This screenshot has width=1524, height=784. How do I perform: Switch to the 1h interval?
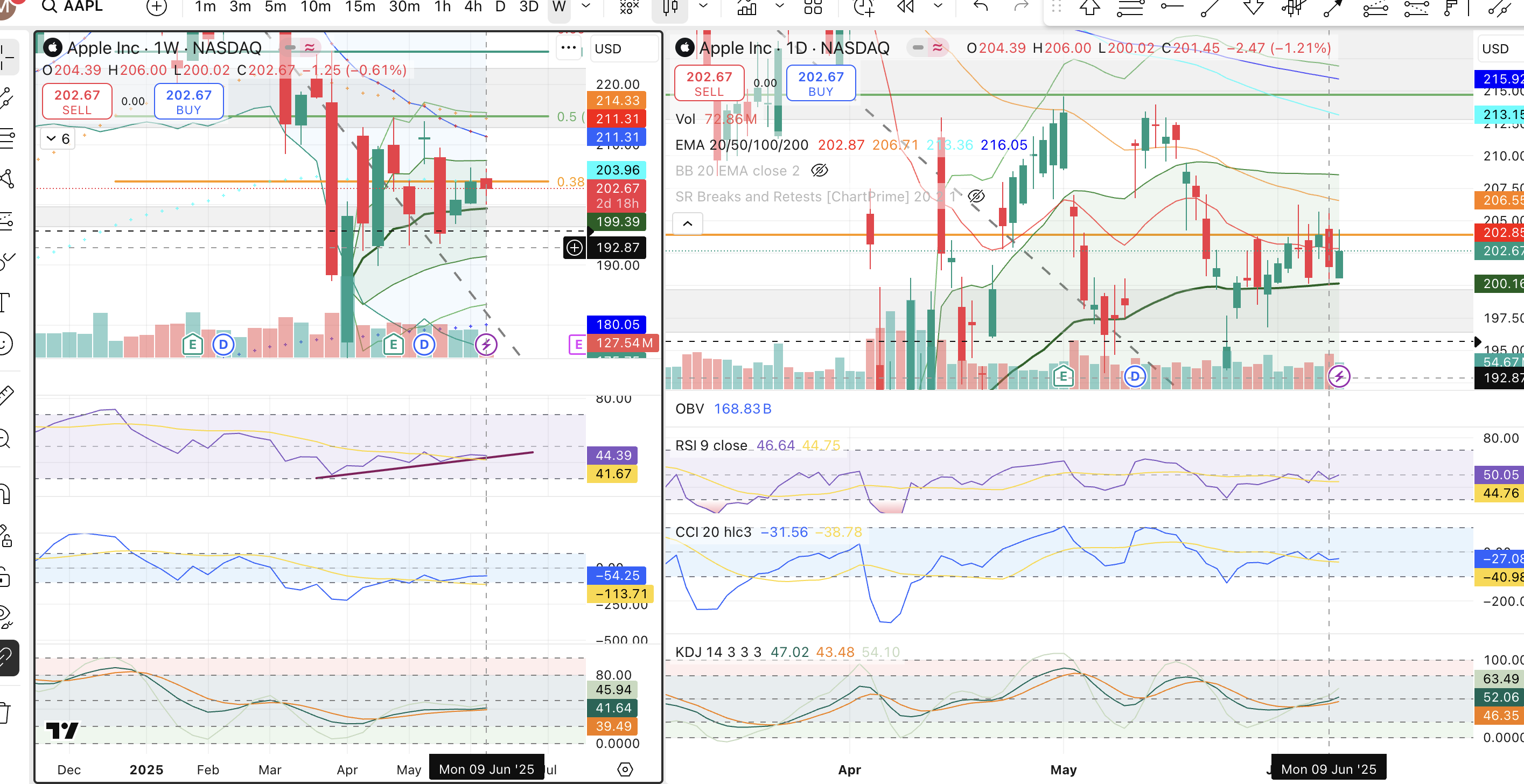[x=442, y=7]
